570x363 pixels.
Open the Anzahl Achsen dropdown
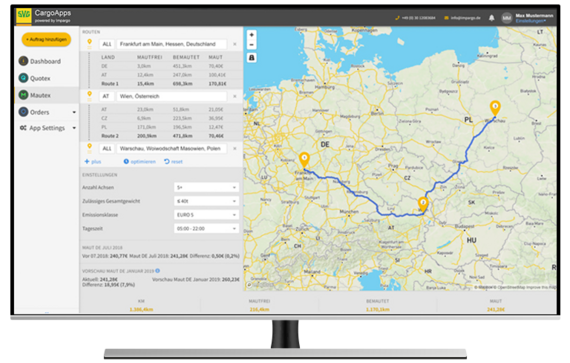click(206, 187)
